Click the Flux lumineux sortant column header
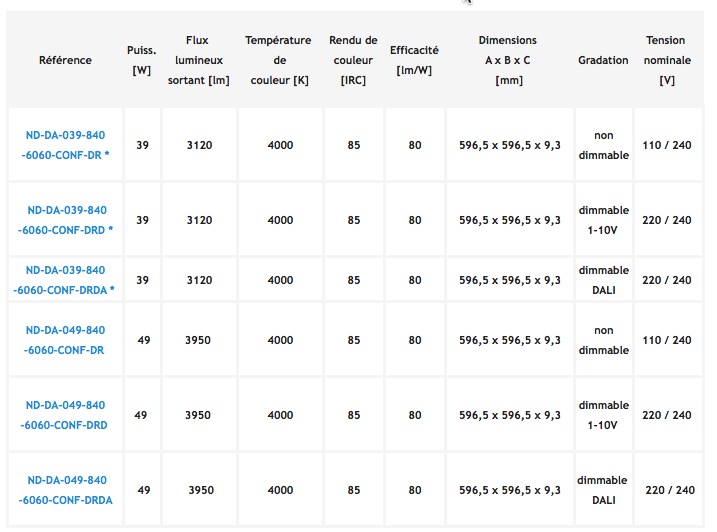The width and height of the screenshot is (717, 532). coord(198,60)
